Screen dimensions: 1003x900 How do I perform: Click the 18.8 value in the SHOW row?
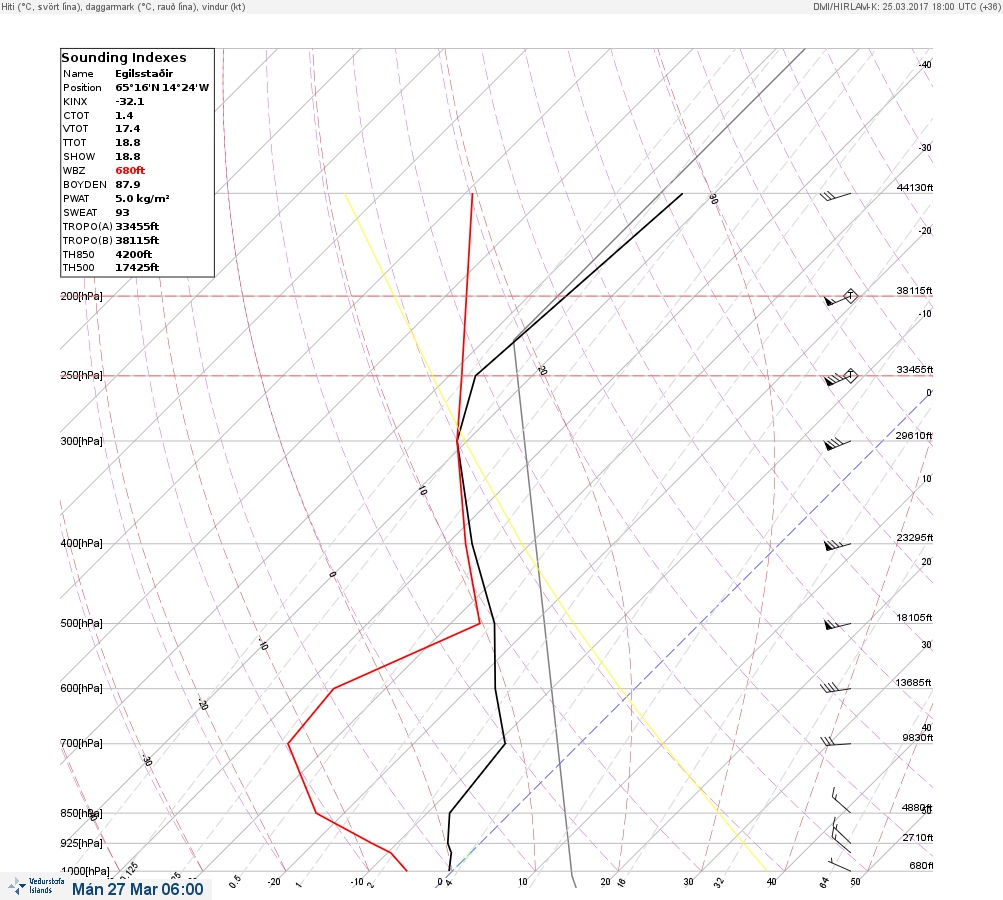[x=127, y=157]
